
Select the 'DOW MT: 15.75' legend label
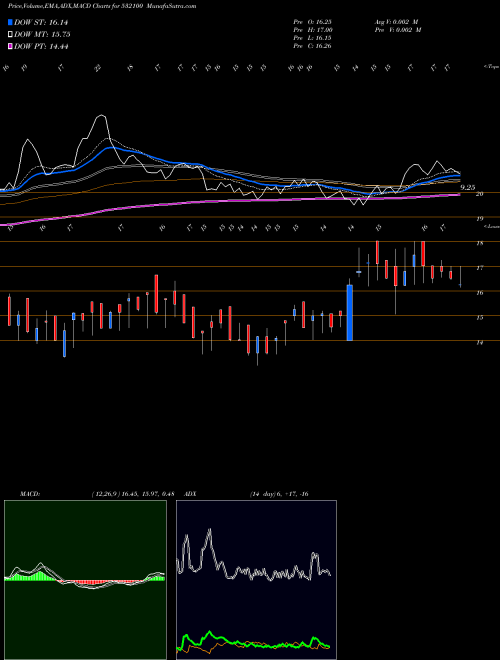click(x=42, y=35)
